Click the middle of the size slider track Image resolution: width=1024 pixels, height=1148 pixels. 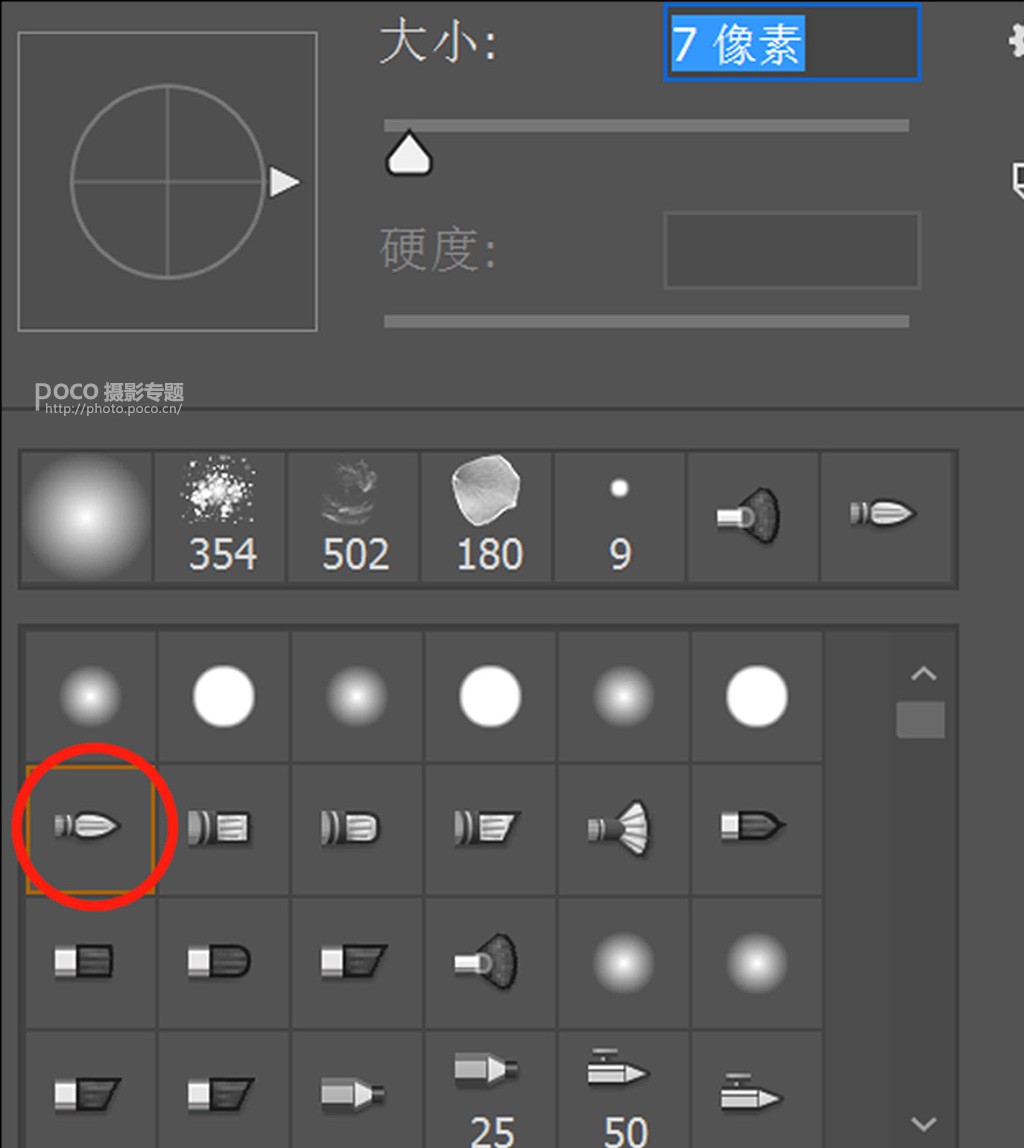[646, 126]
